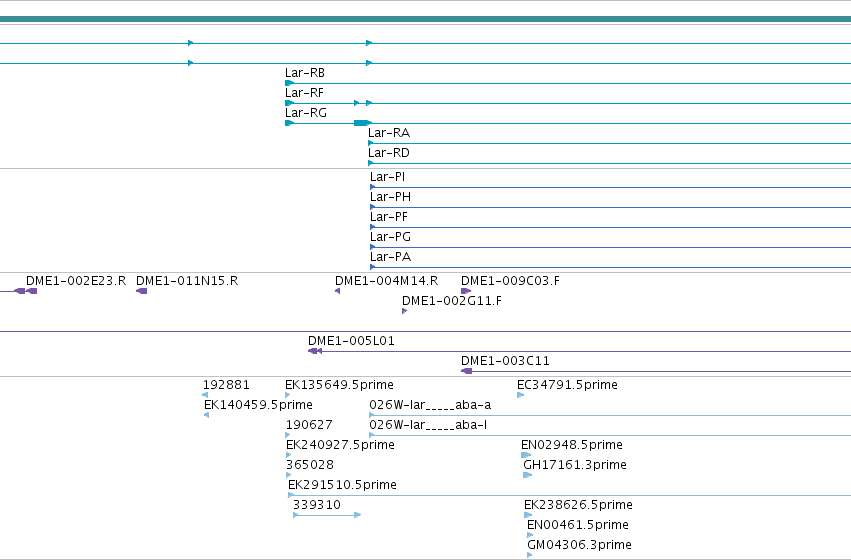Select the EK135649.5prime EST label
This screenshot has width=851, height=560.
[339, 385]
